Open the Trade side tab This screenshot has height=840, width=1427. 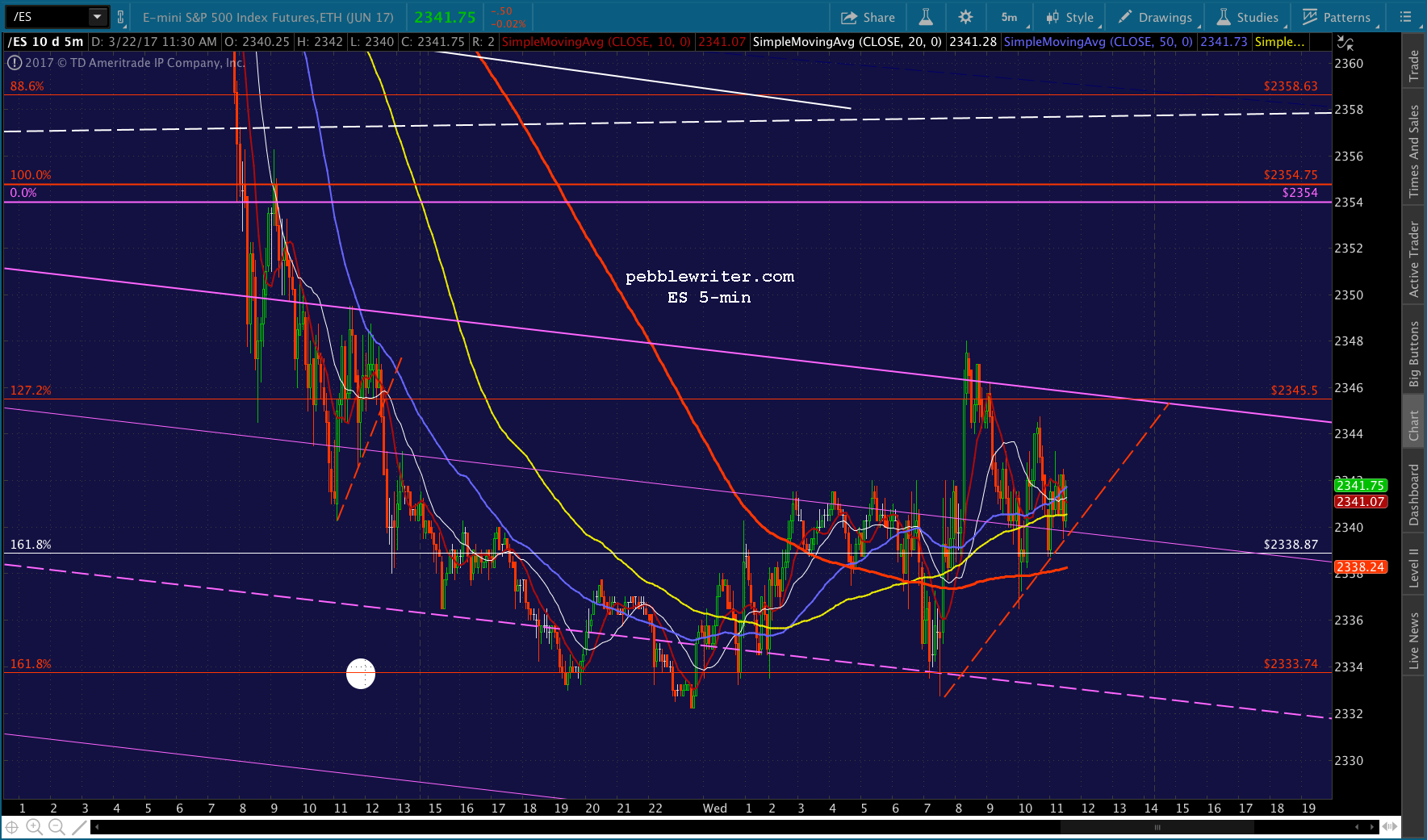(1414, 65)
